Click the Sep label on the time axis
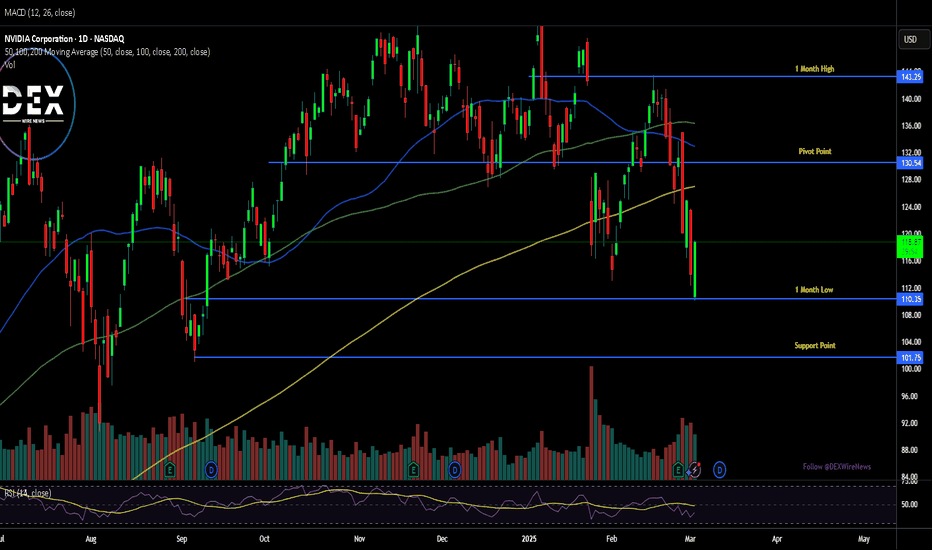This screenshot has height=550, width=932. point(182,539)
